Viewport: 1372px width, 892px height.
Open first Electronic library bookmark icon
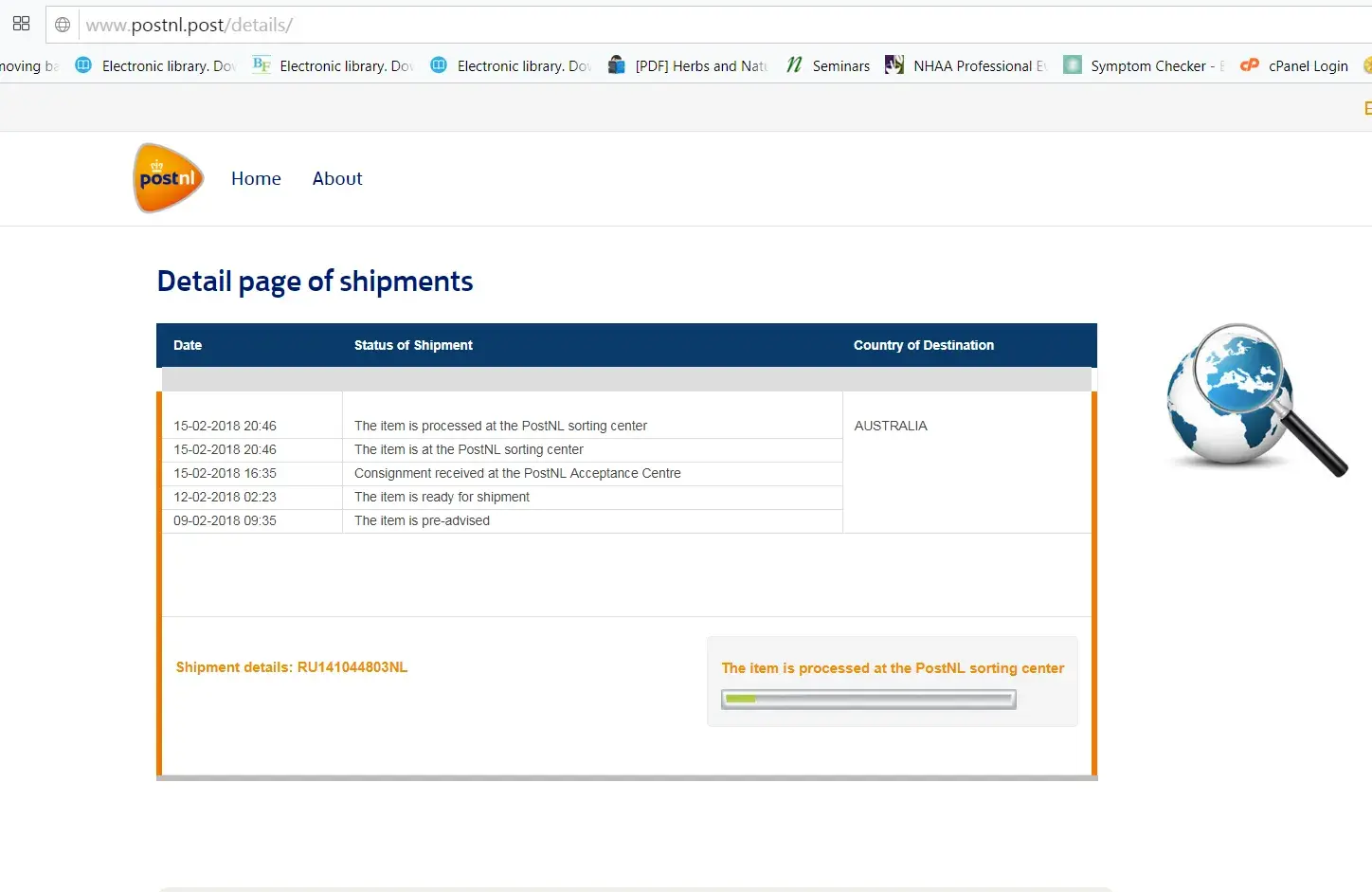[x=83, y=64]
